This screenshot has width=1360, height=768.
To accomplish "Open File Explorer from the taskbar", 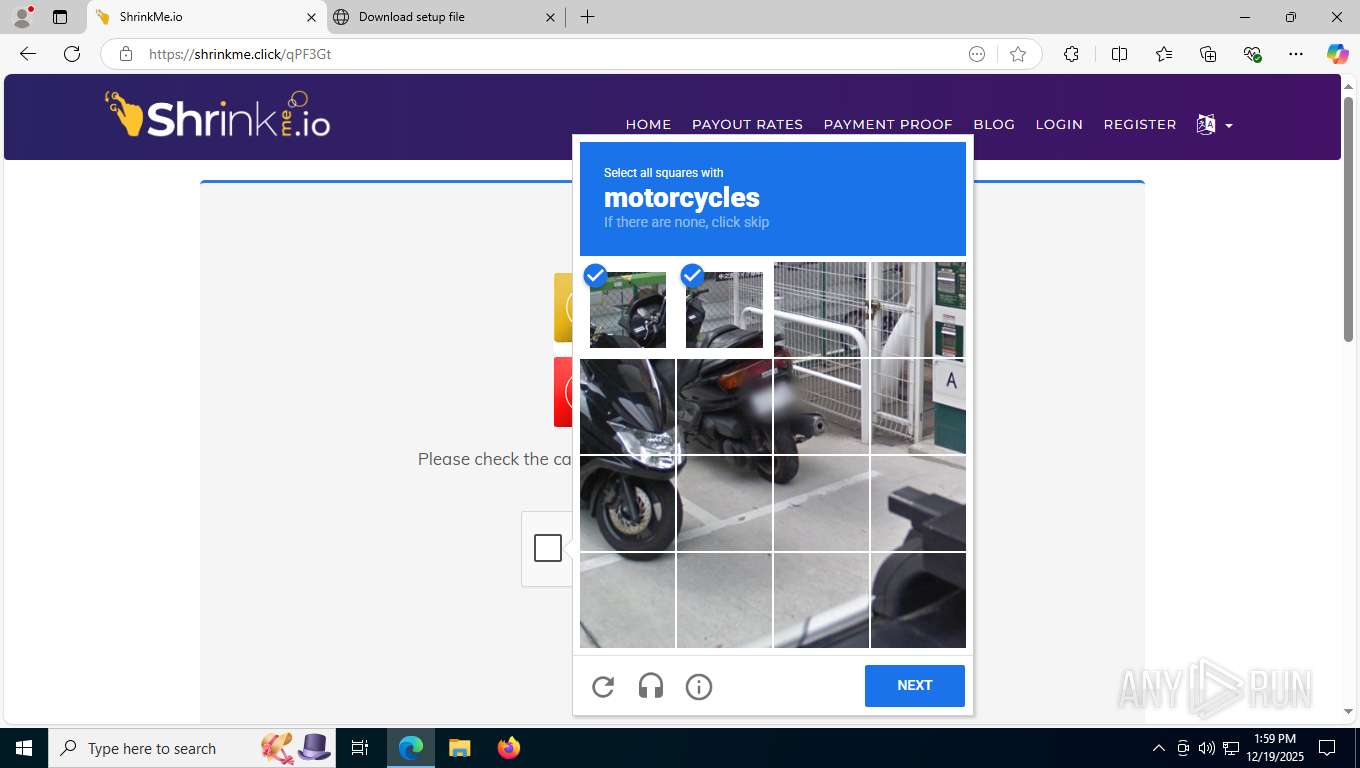I will pos(459,748).
